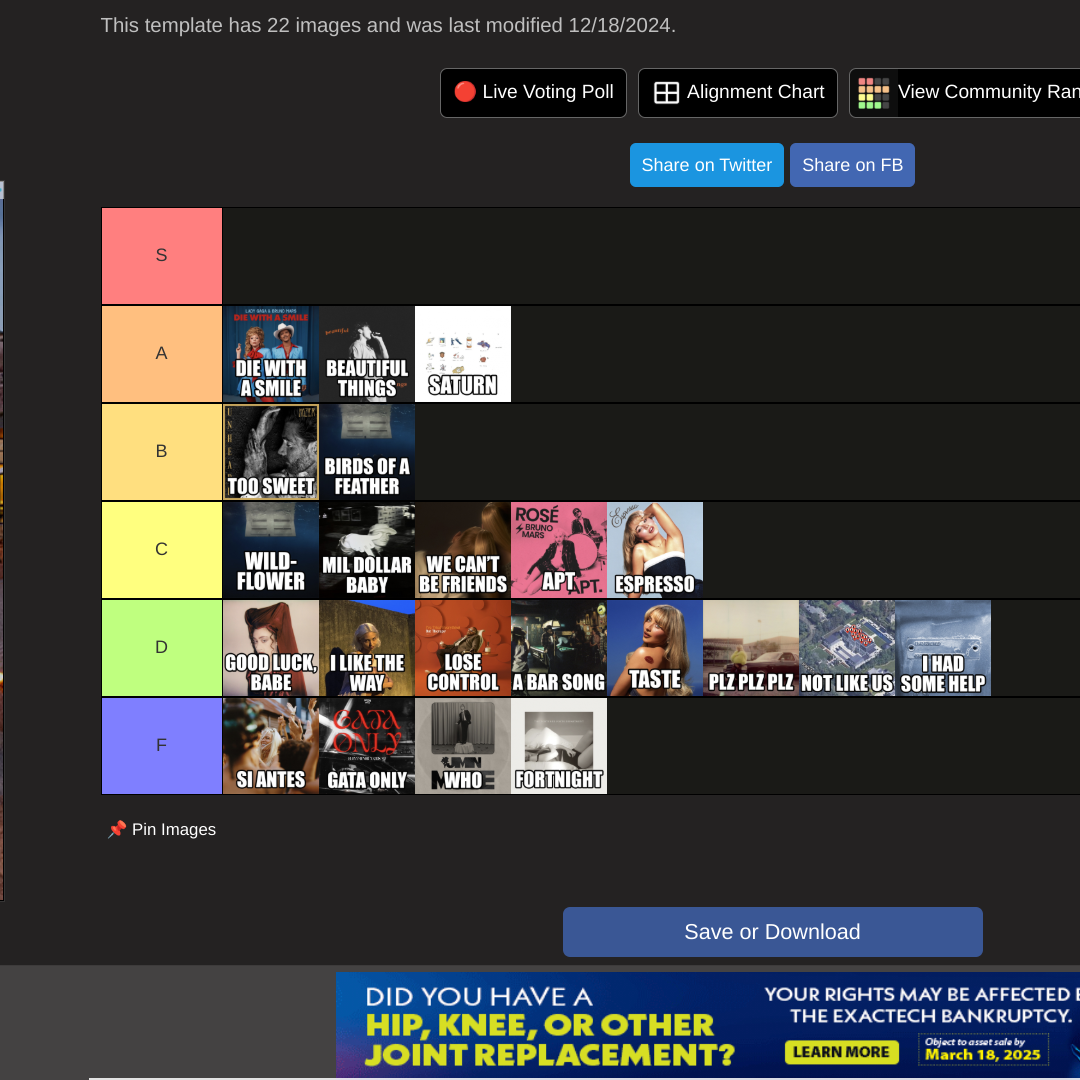The height and width of the screenshot is (1080, 1080).
Task: Click the View Community Rank colored grid icon
Action: (x=873, y=93)
